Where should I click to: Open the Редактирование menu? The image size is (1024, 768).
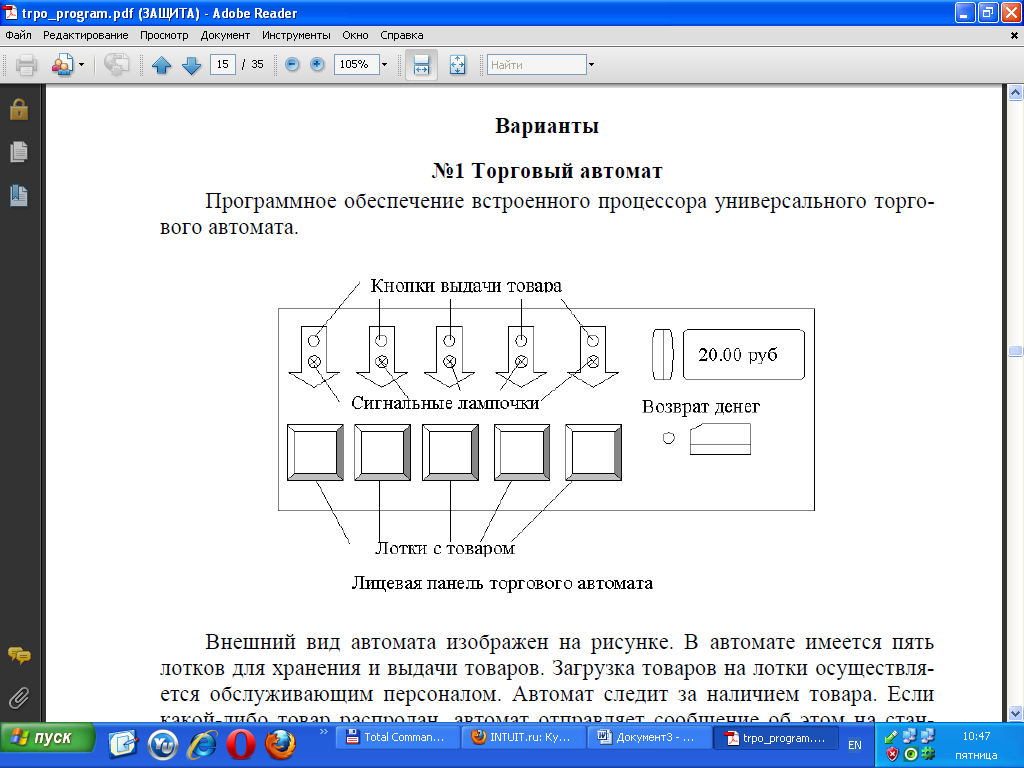pyautogui.click(x=86, y=35)
